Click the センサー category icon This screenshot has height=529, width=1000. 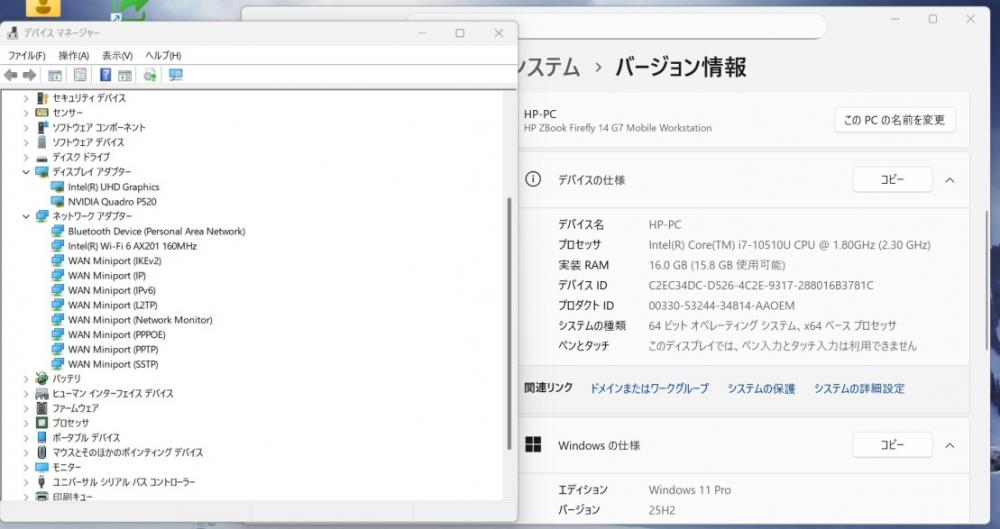click(42, 112)
